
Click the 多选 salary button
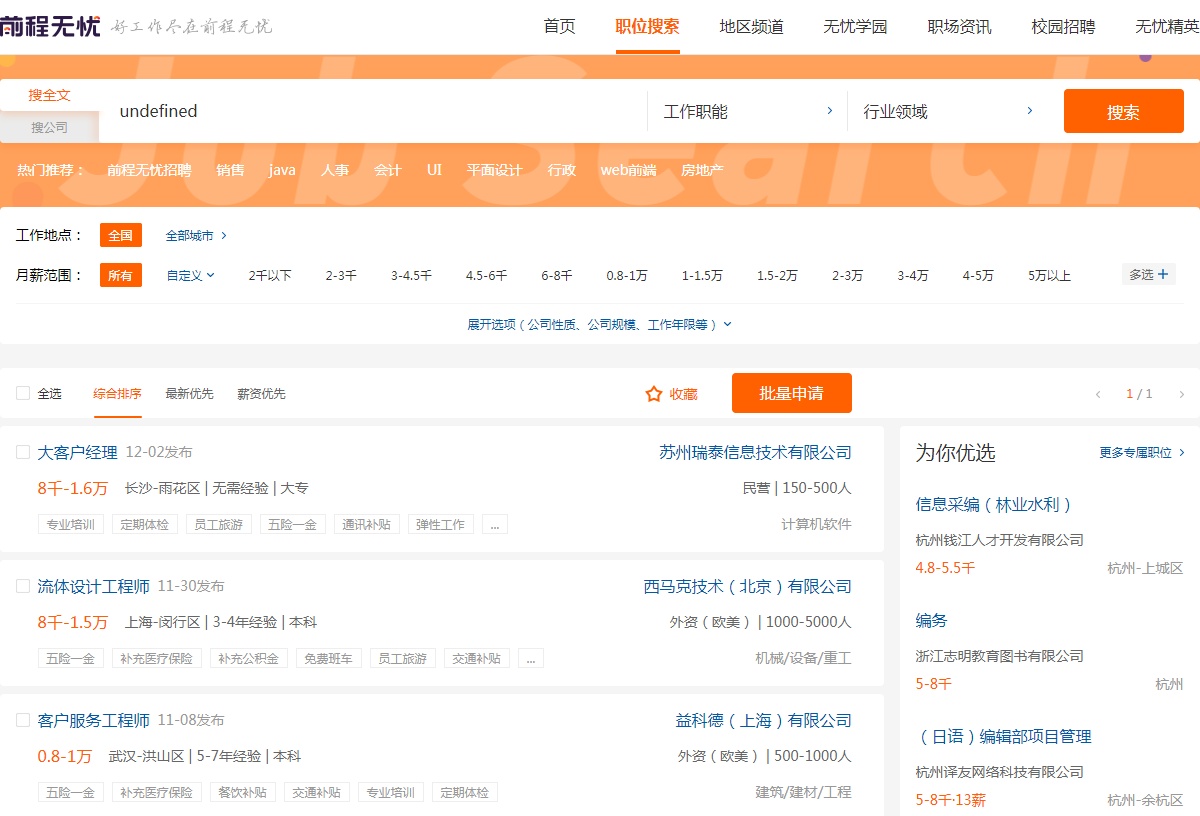[1149, 274]
